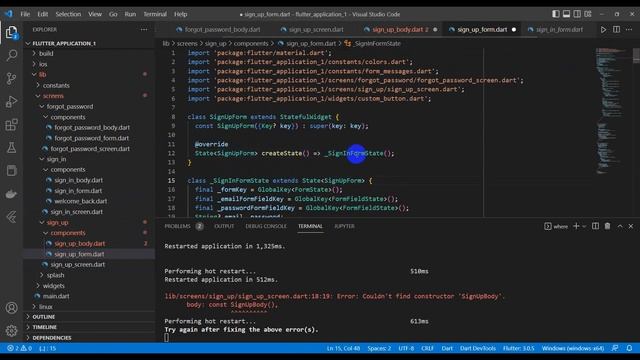Change Spaces: 2 indentation setting
Screen dimensions: 640x360
379,348
